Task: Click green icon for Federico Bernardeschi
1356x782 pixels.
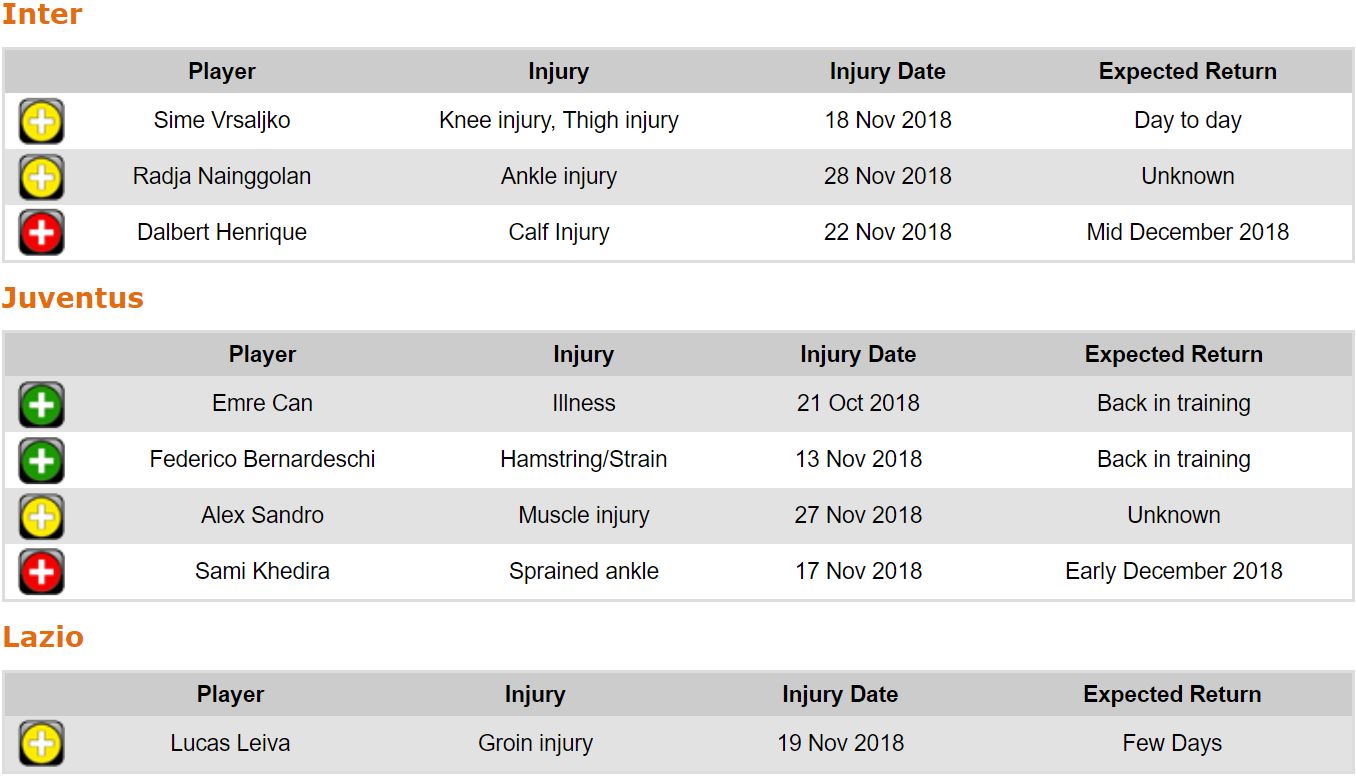Action: tap(41, 460)
